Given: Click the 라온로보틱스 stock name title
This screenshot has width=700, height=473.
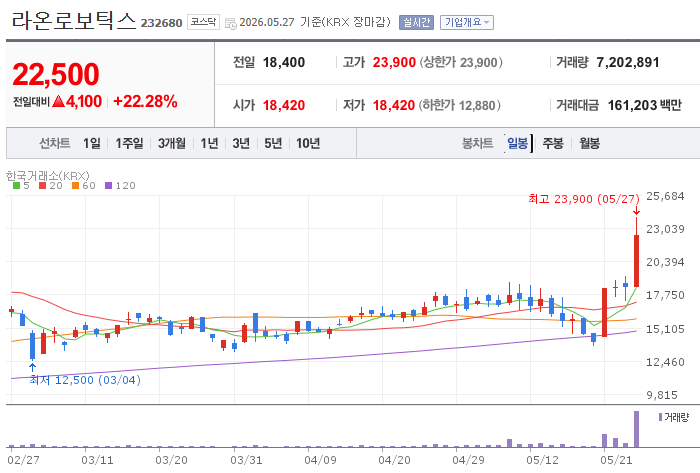Looking at the screenshot, I should click(x=73, y=21).
